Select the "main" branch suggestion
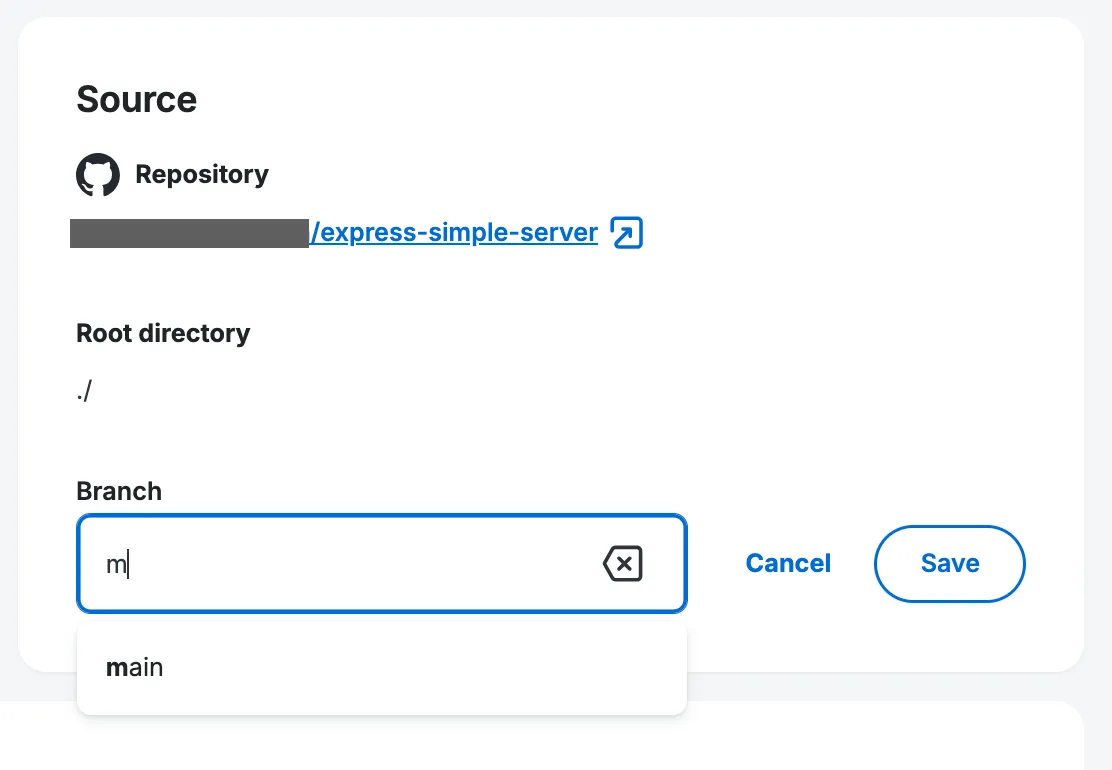The image size is (1112, 770). [135, 667]
